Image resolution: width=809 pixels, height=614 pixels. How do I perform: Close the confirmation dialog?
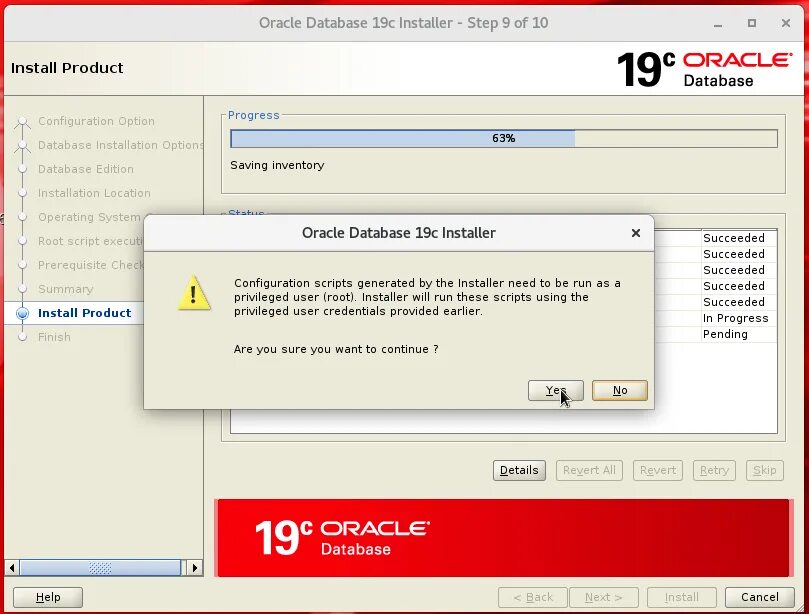pos(635,233)
